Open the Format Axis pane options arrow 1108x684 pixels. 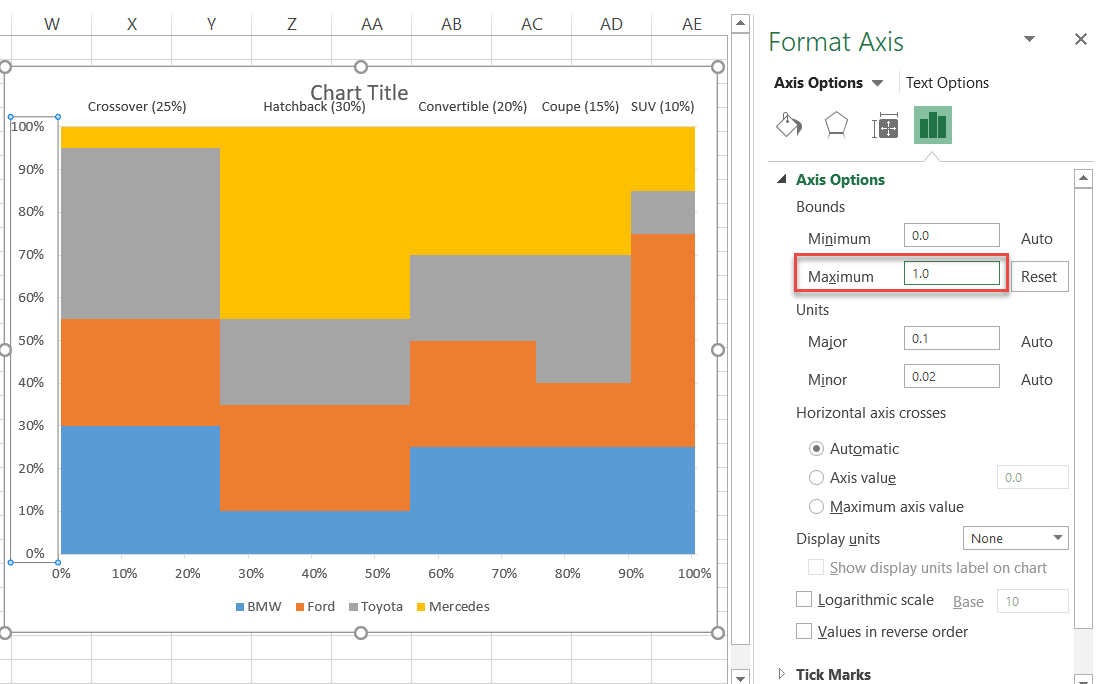[1030, 39]
